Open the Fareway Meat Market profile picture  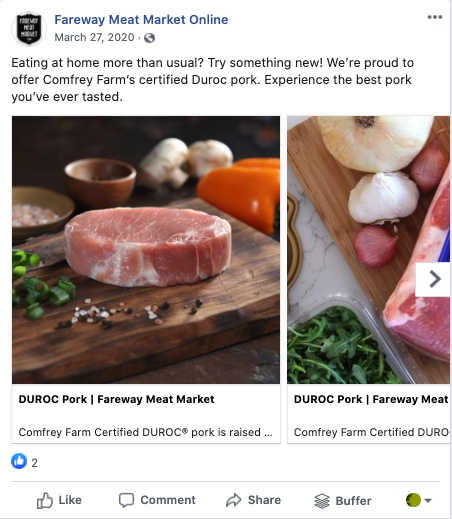click(x=29, y=29)
